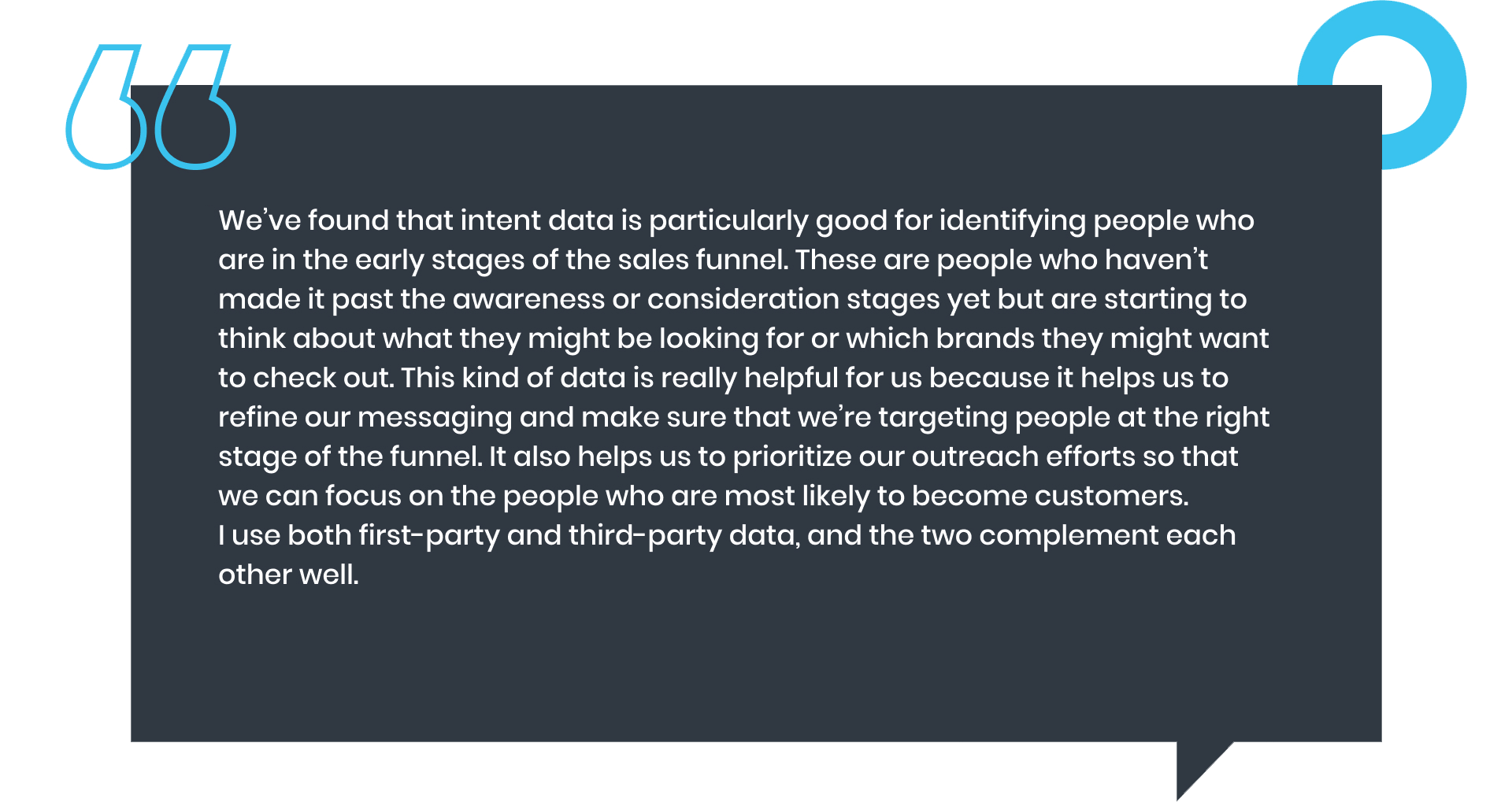1512x802 pixels.
Task: Click the words "other well." at the quote end
Action: click(x=288, y=575)
